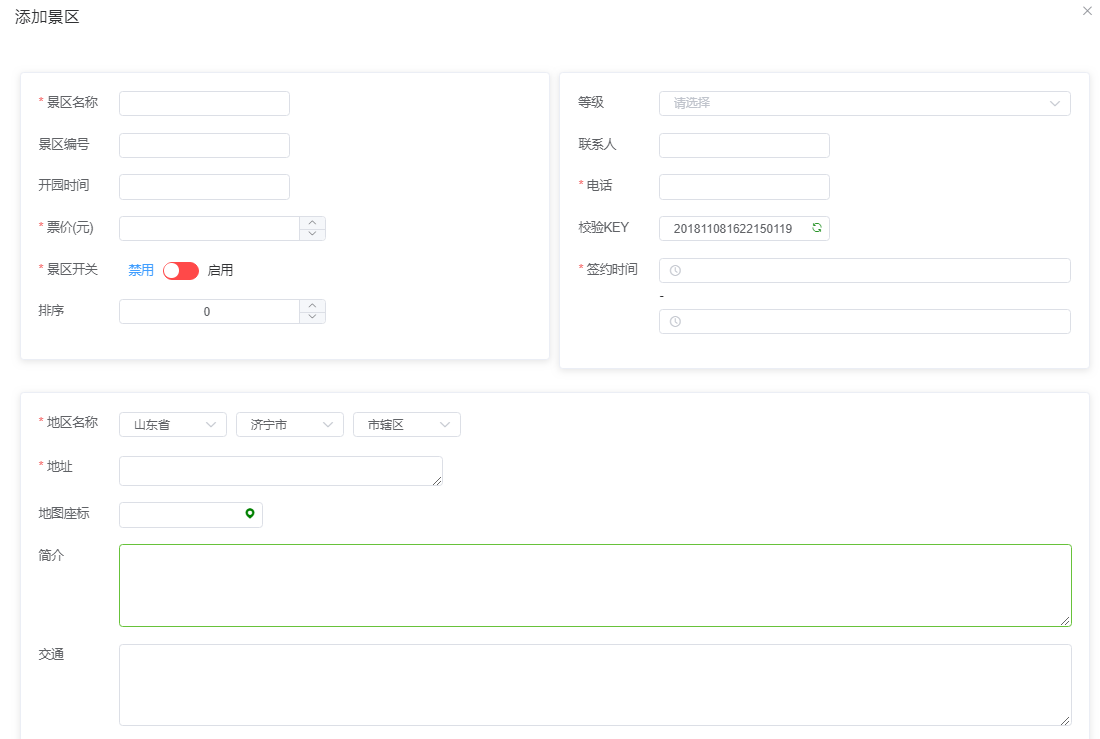Open the 山东省 province dropdown
The image size is (1100, 739).
(x=173, y=425)
